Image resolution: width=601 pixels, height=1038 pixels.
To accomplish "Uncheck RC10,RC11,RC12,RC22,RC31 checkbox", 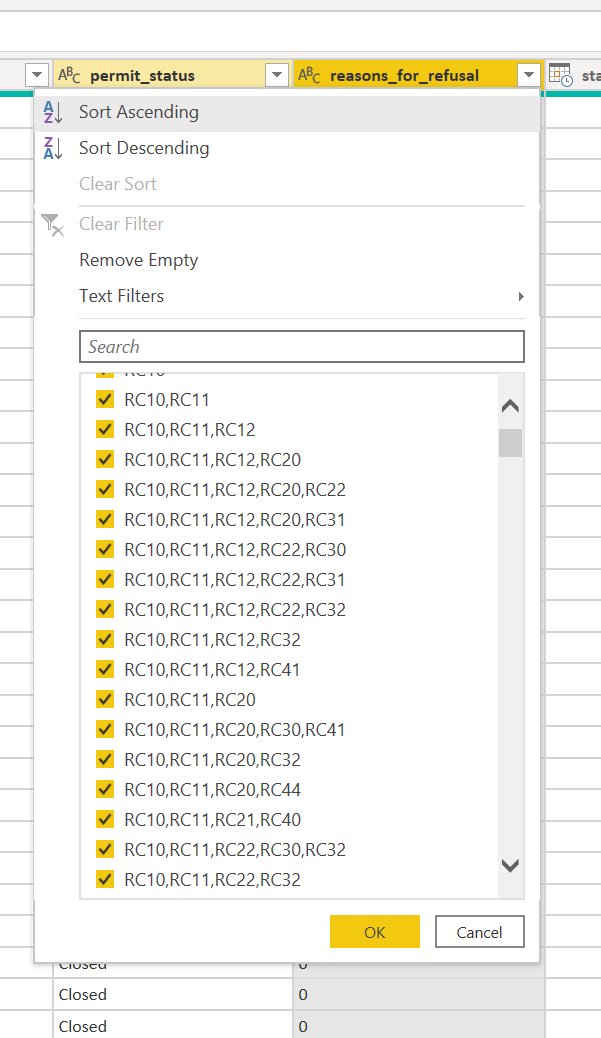I will click(x=105, y=579).
